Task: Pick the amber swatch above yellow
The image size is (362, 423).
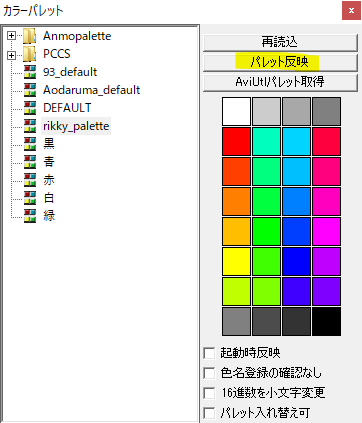Action: coord(236,231)
